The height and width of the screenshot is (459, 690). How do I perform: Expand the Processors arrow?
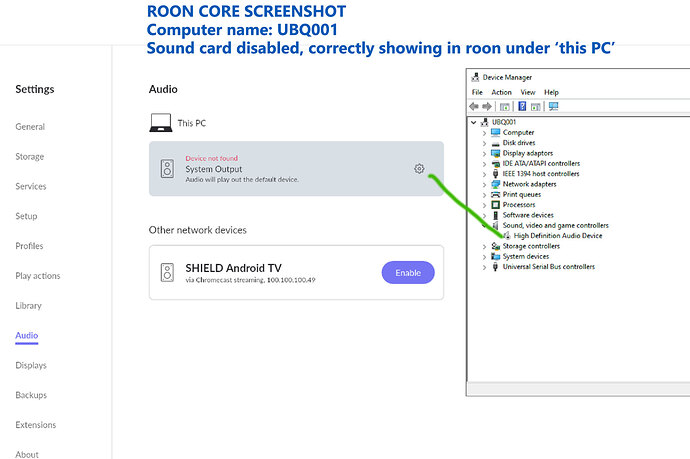point(484,205)
